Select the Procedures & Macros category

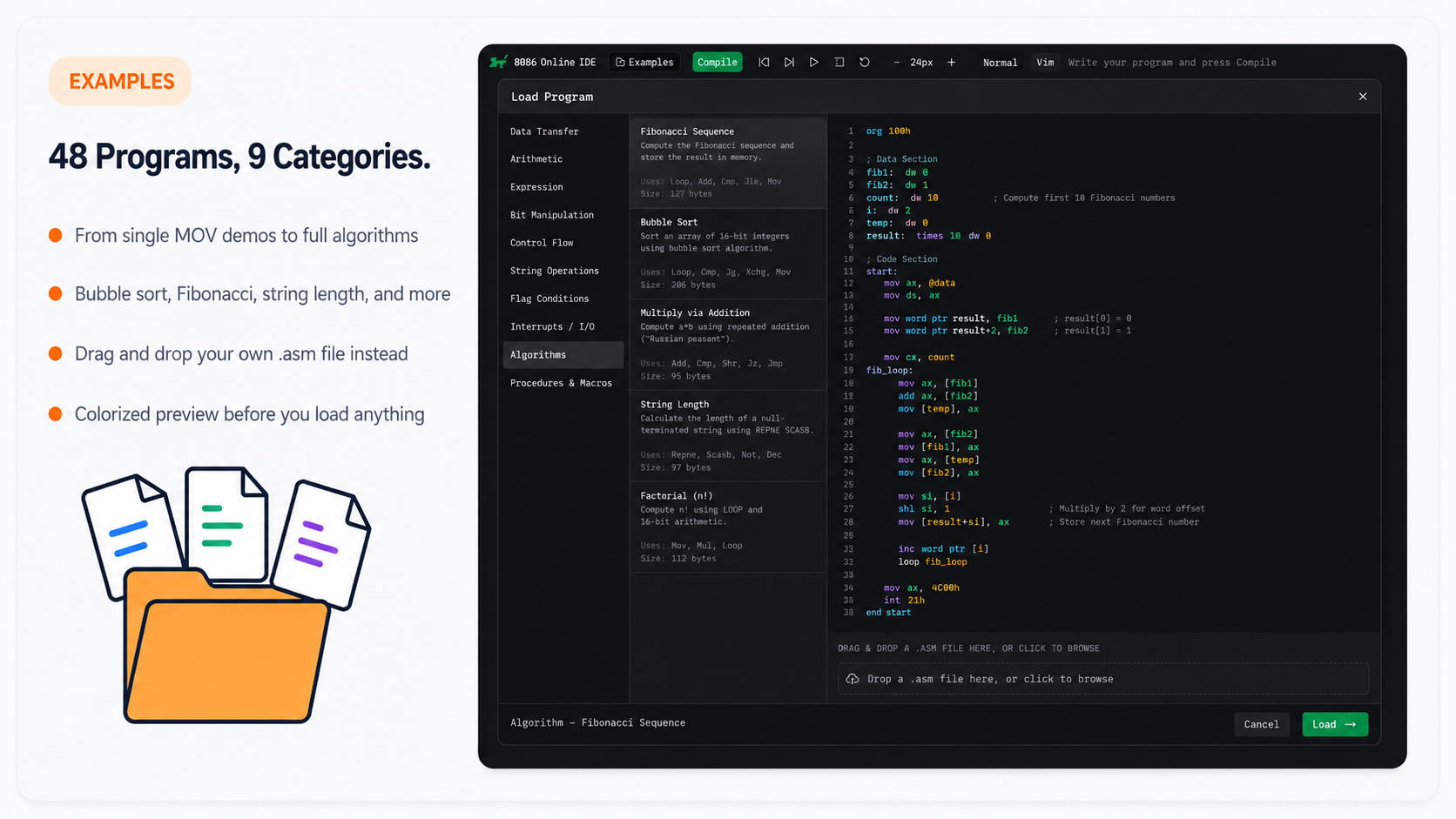click(563, 383)
